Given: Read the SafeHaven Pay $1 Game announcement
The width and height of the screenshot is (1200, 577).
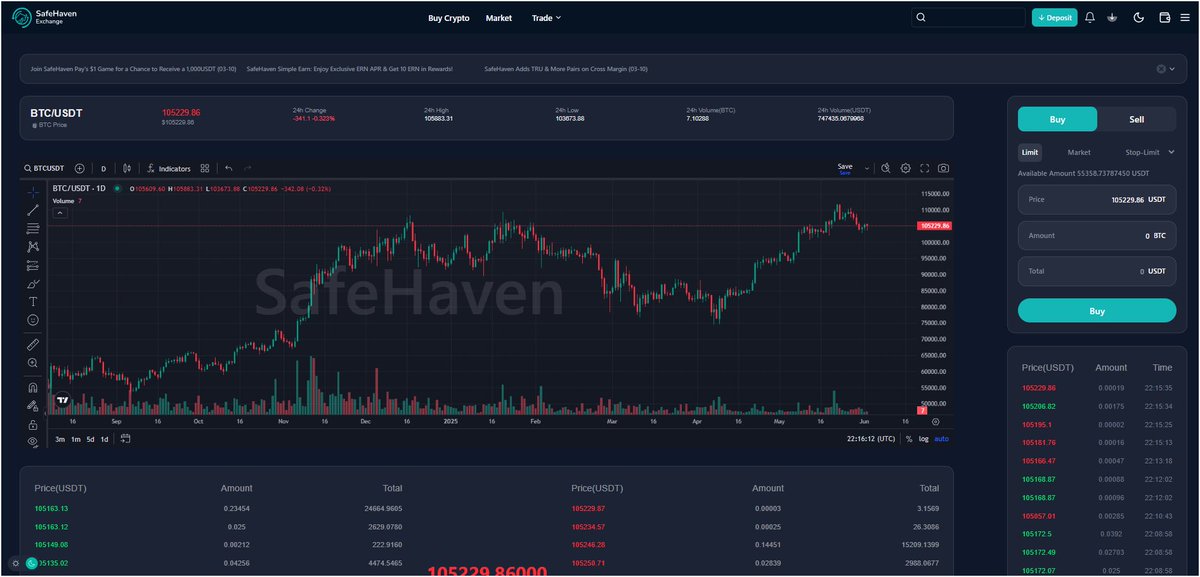Looking at the screenshot, I should pos(133,69).
